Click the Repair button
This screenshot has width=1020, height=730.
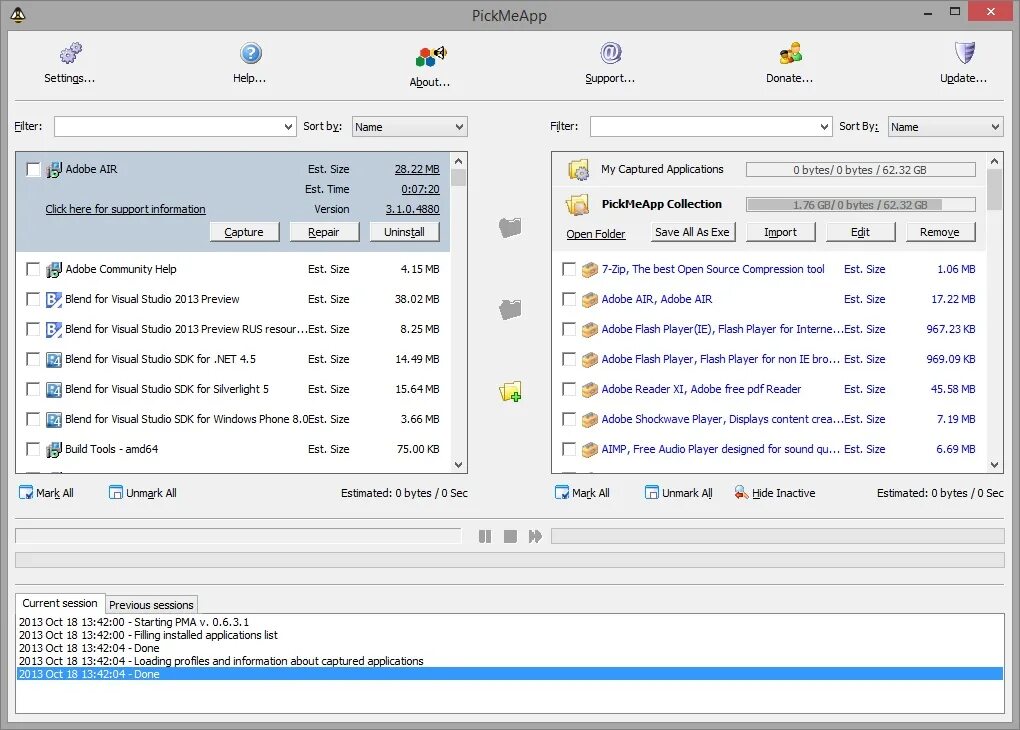click(324, 232)
